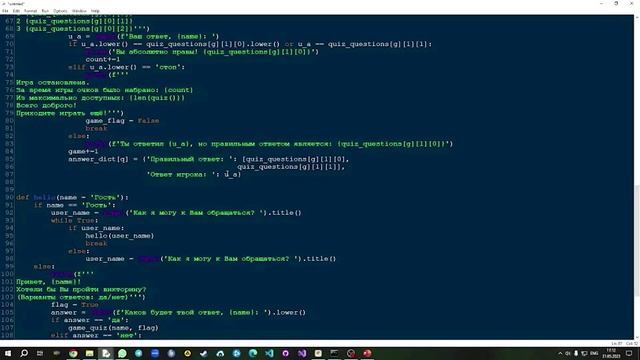Open network settings tray icon
The image size is (640, 360).
[584, 353]
